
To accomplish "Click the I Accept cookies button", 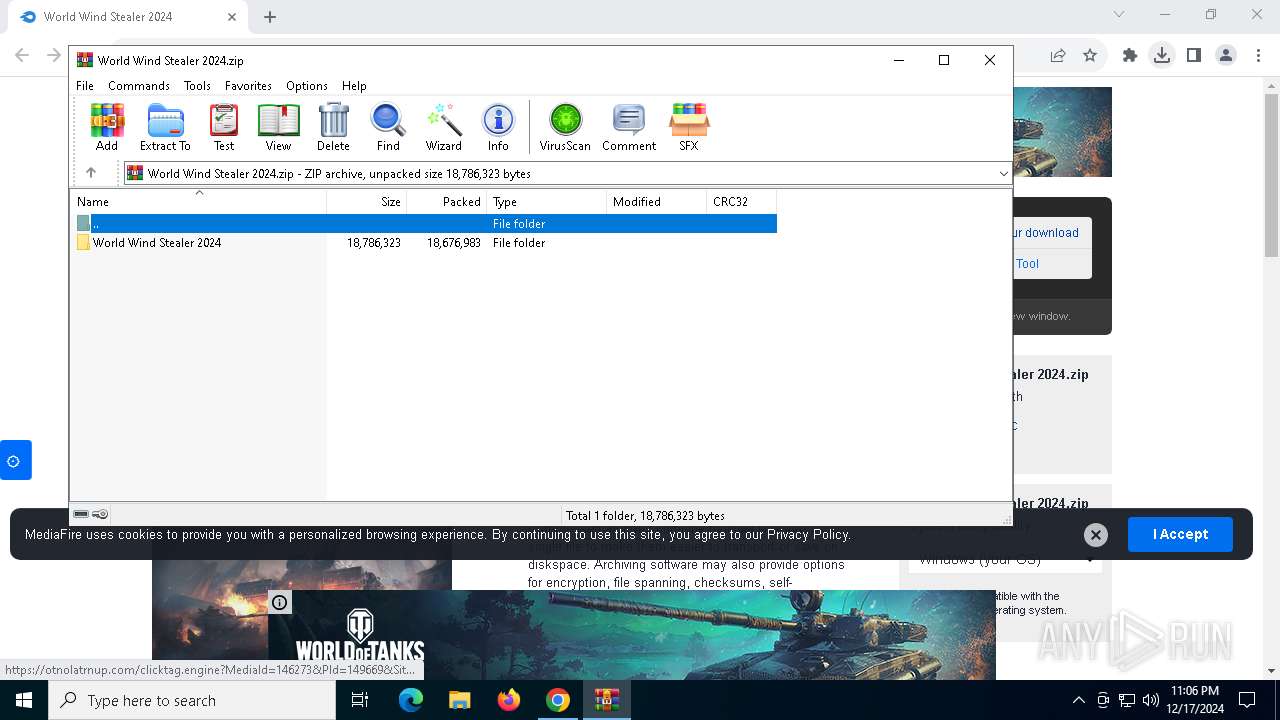I will click(1180, 534).
